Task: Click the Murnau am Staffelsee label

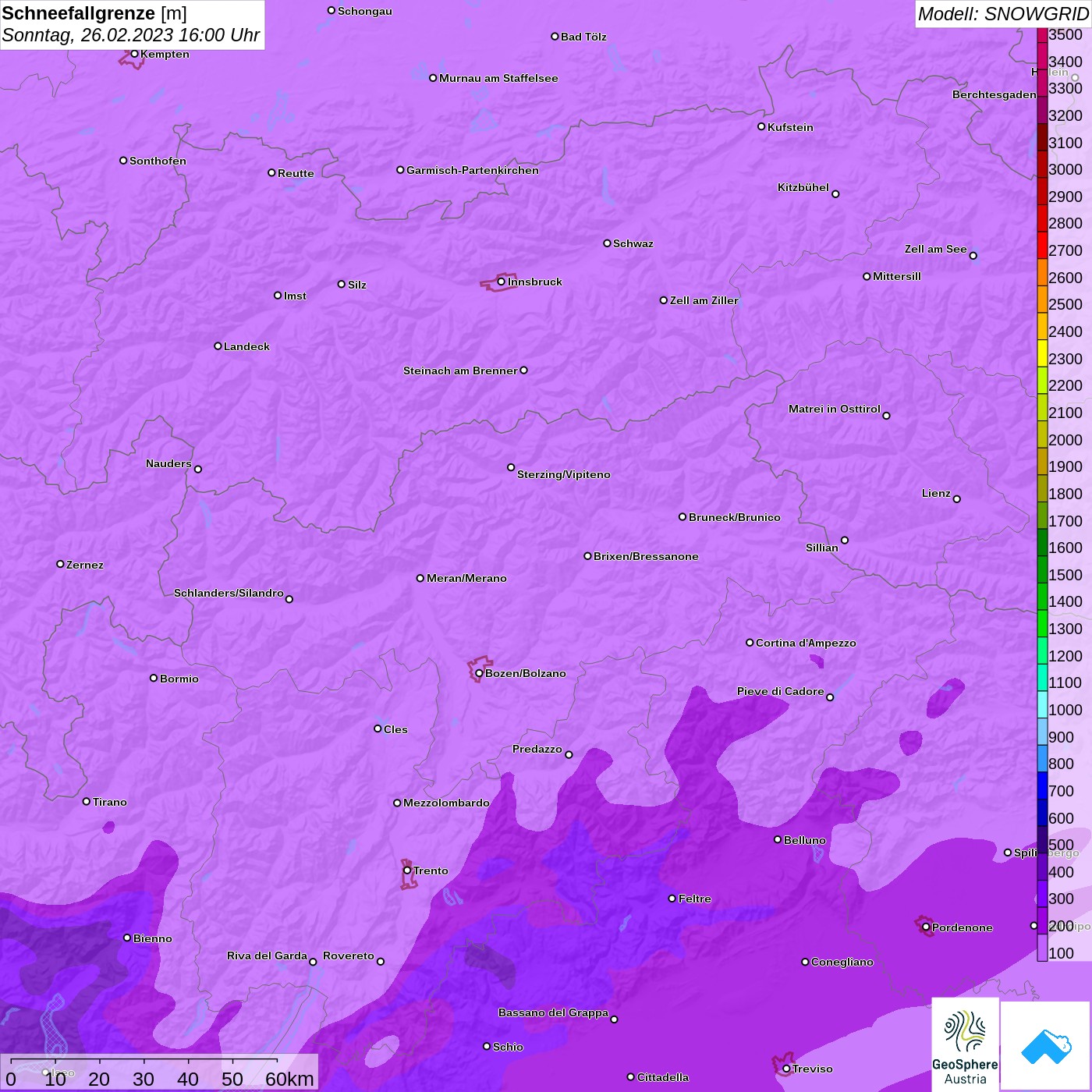Action: pyautogui.click(x=498, y=78)
